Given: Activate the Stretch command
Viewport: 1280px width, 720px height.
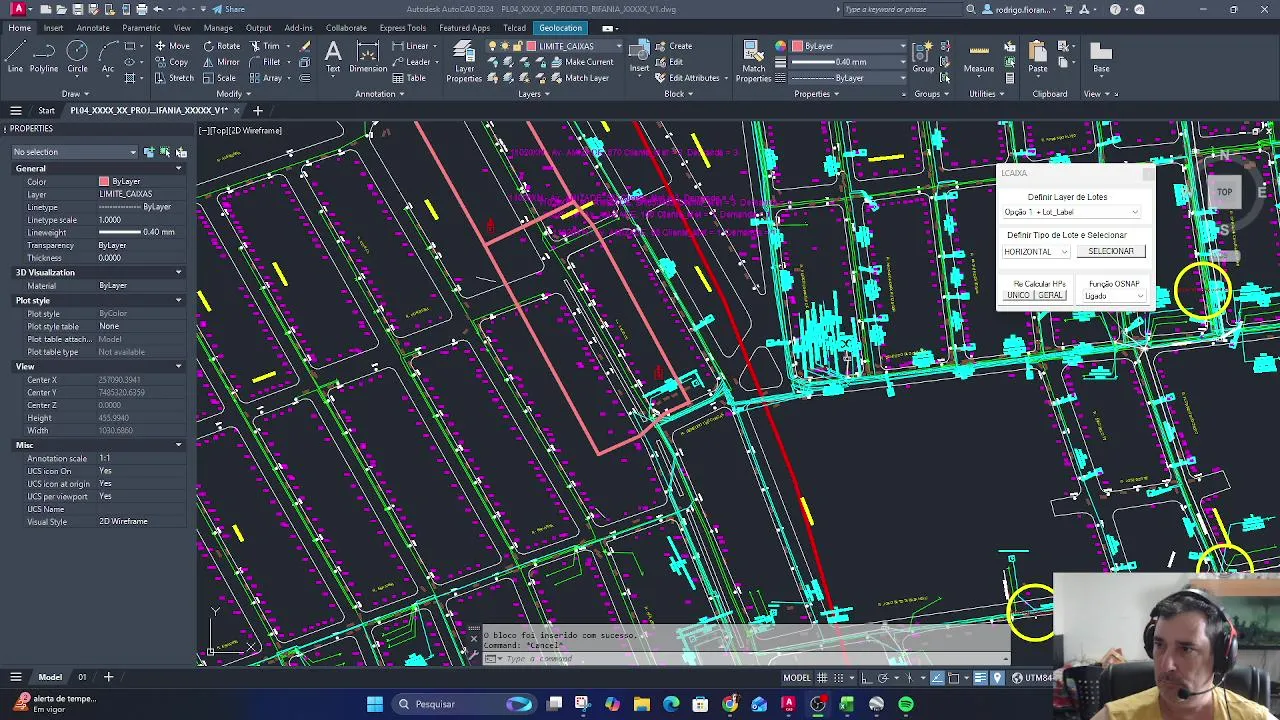Looking at the screenshot, I should pyautogui.click(x=174, y=78).
